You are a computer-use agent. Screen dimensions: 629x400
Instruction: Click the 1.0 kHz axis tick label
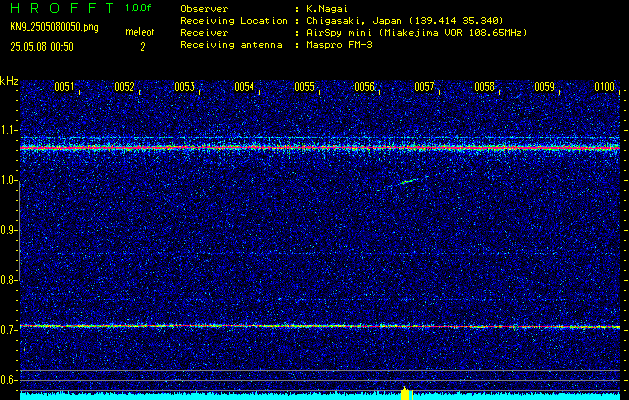point(9,180)
